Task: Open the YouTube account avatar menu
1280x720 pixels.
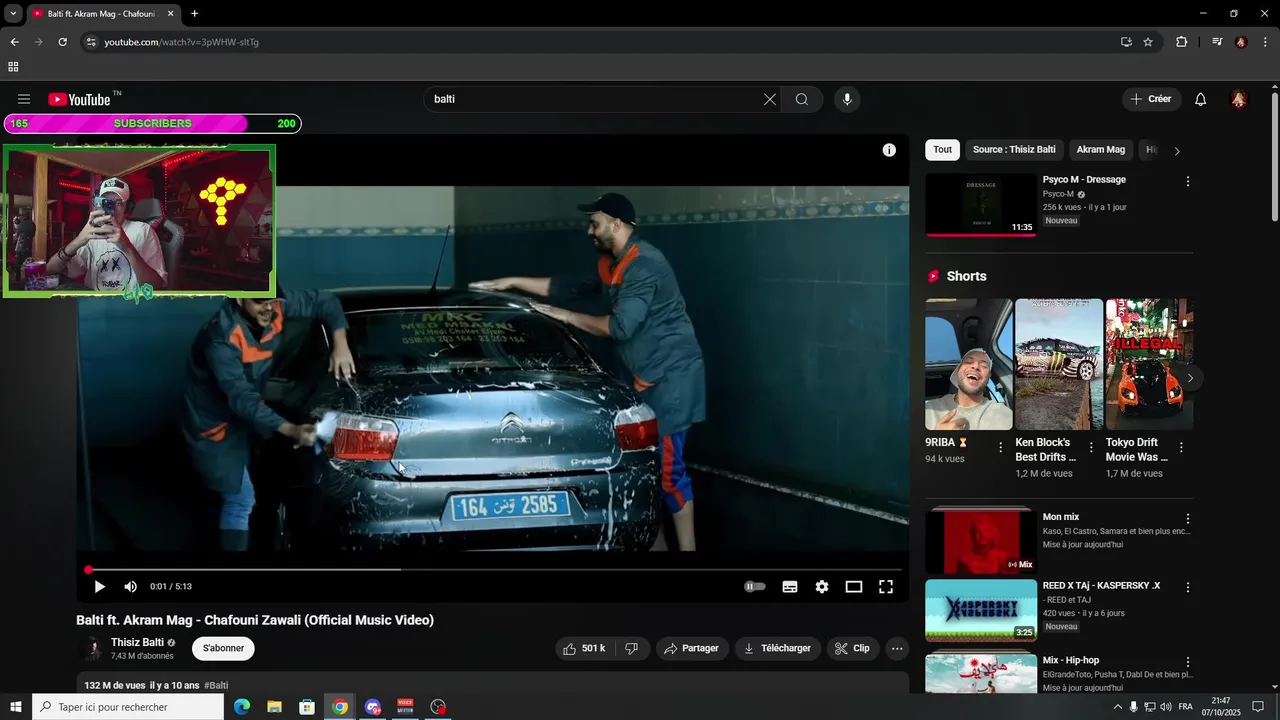Action: 1239,99
